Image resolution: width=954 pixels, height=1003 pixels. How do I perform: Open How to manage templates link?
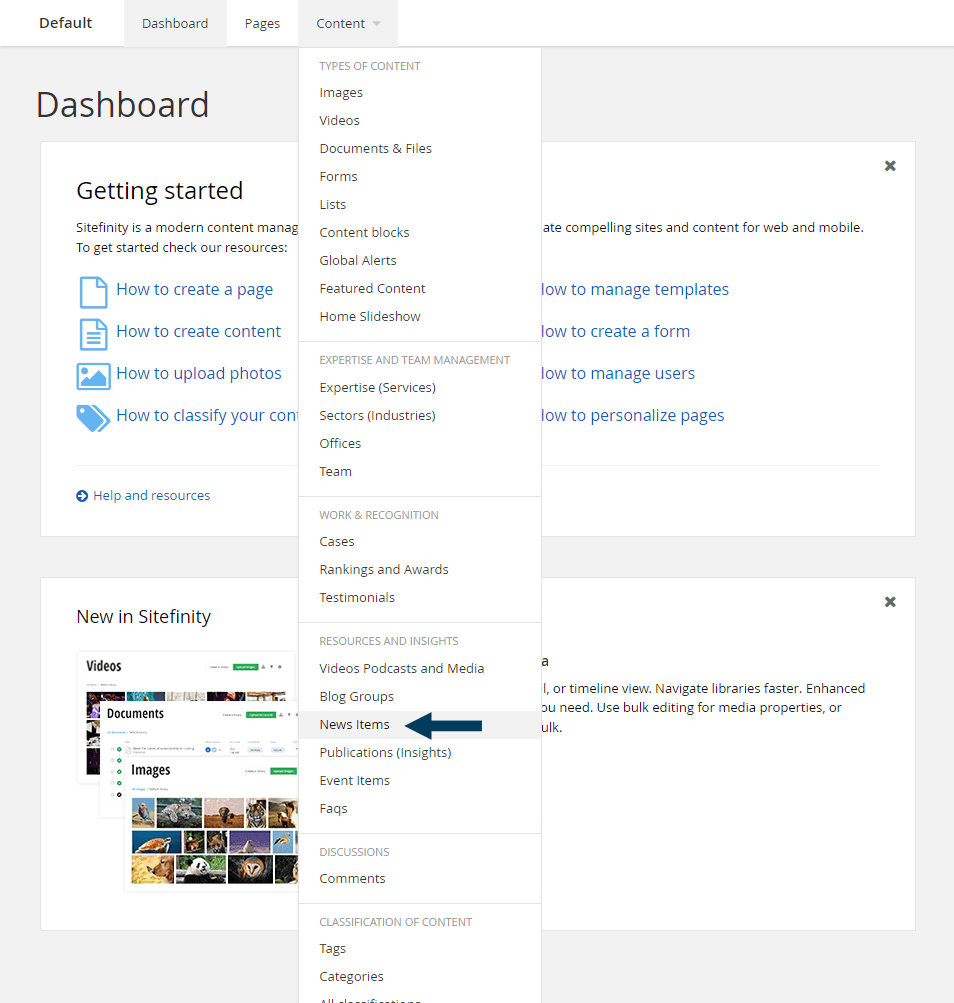(635, 290)
